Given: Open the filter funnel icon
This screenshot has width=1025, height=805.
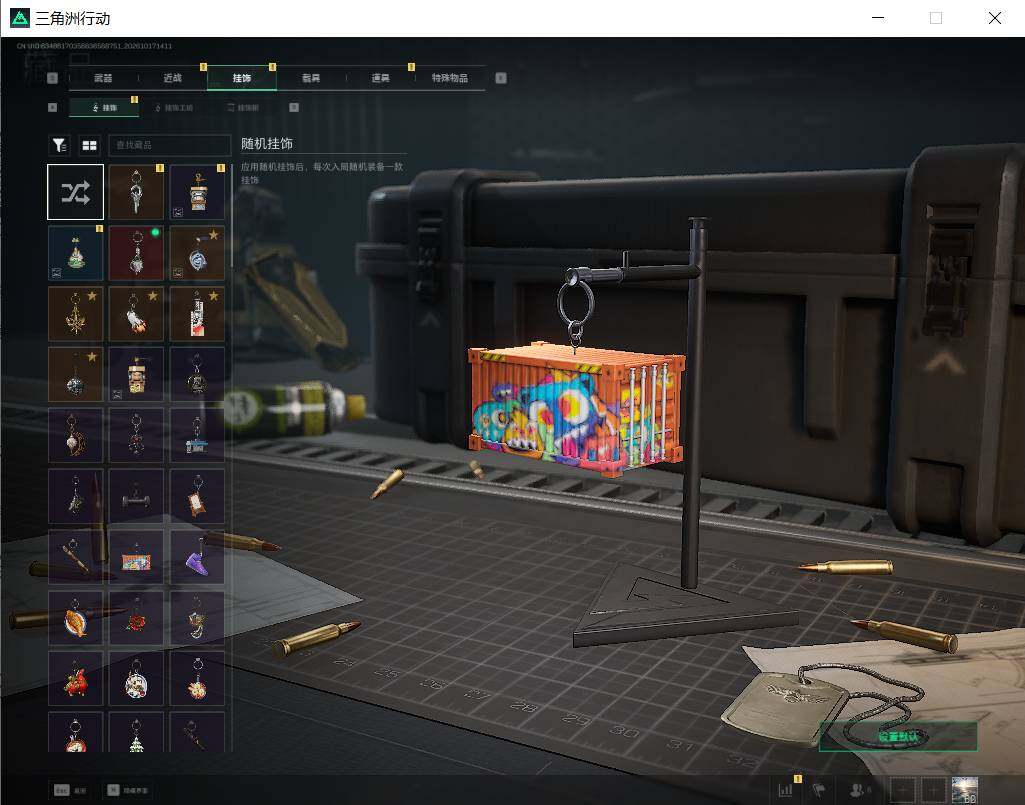Looking at the screenshot, I should pos(59,145).
